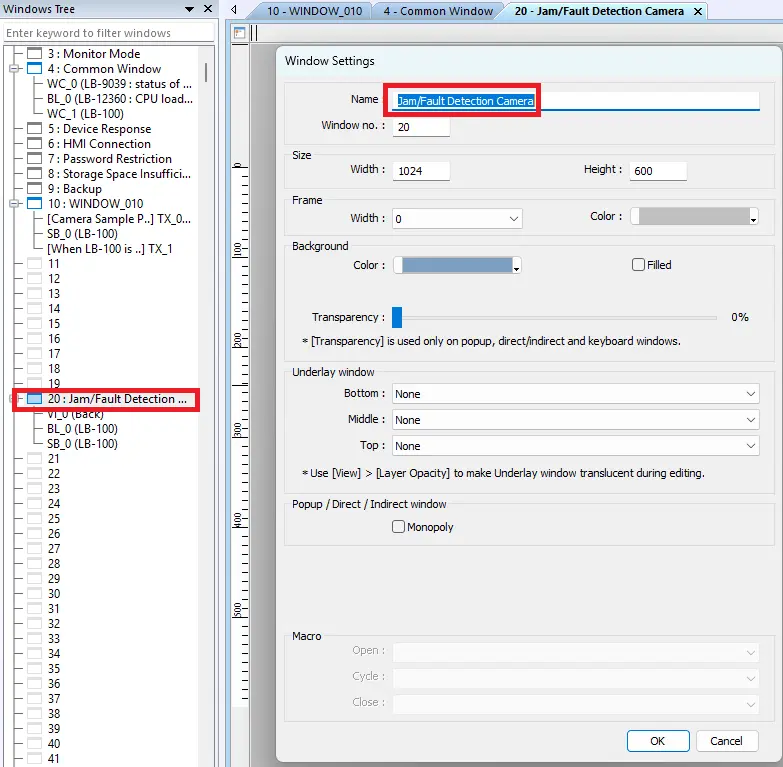The image size is (783, 767).
Task: Click the filter windows keyword box
Action: [x=108, y=33]
